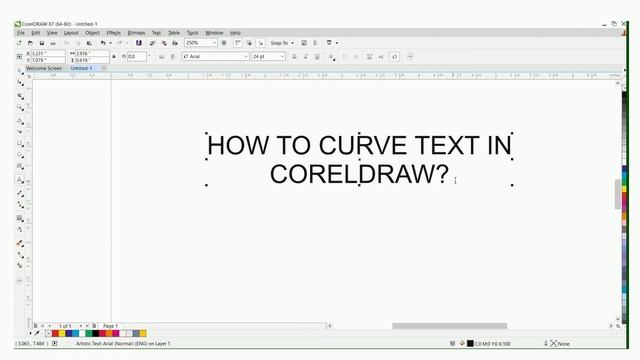
Task: Switch to the Welcome Screen tab
Action: (44, 68)
